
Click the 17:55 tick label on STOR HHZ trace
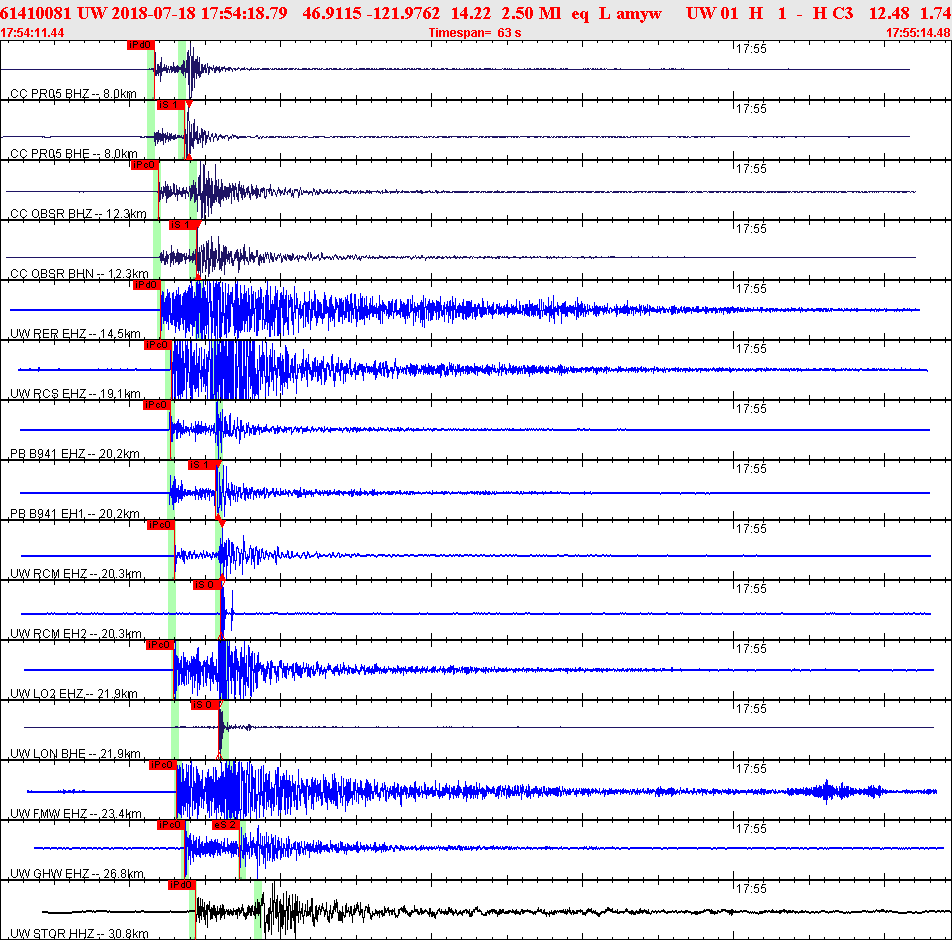point(751,889)
